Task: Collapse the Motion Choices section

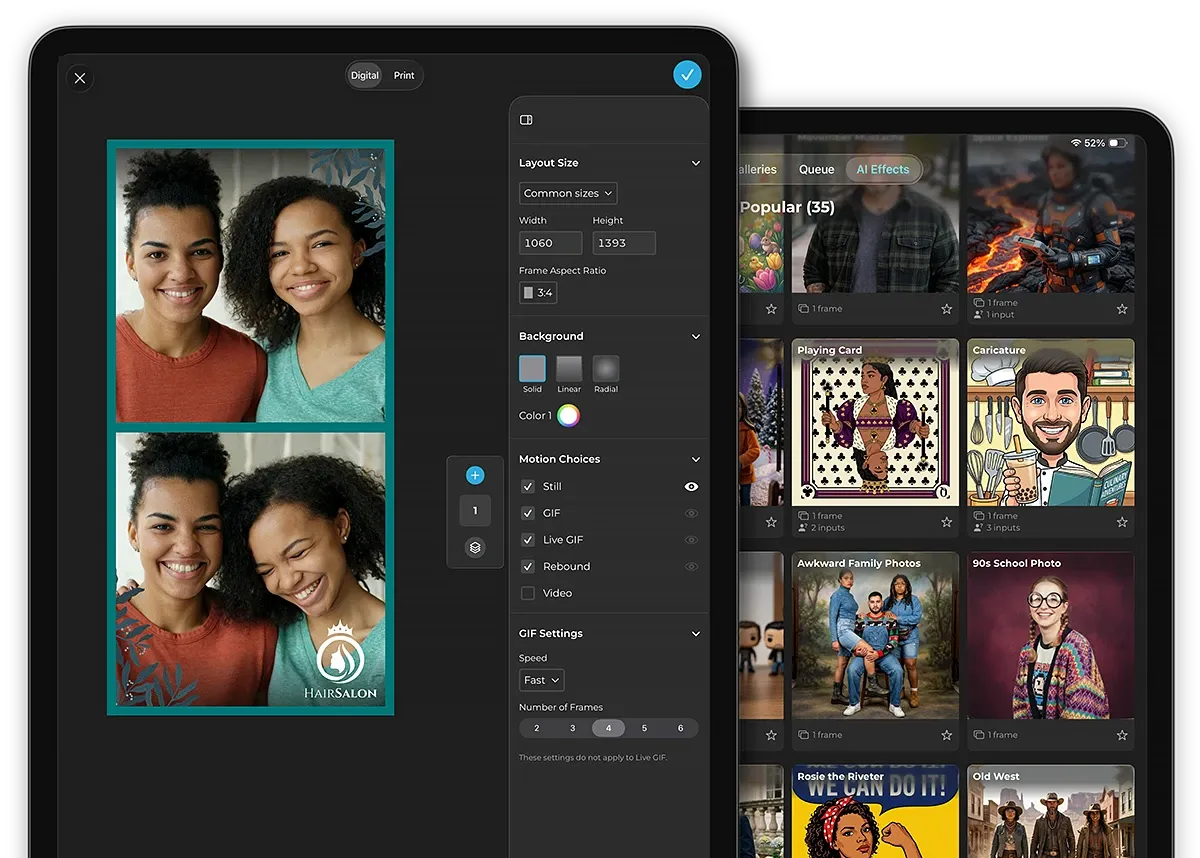Action: 696,460
